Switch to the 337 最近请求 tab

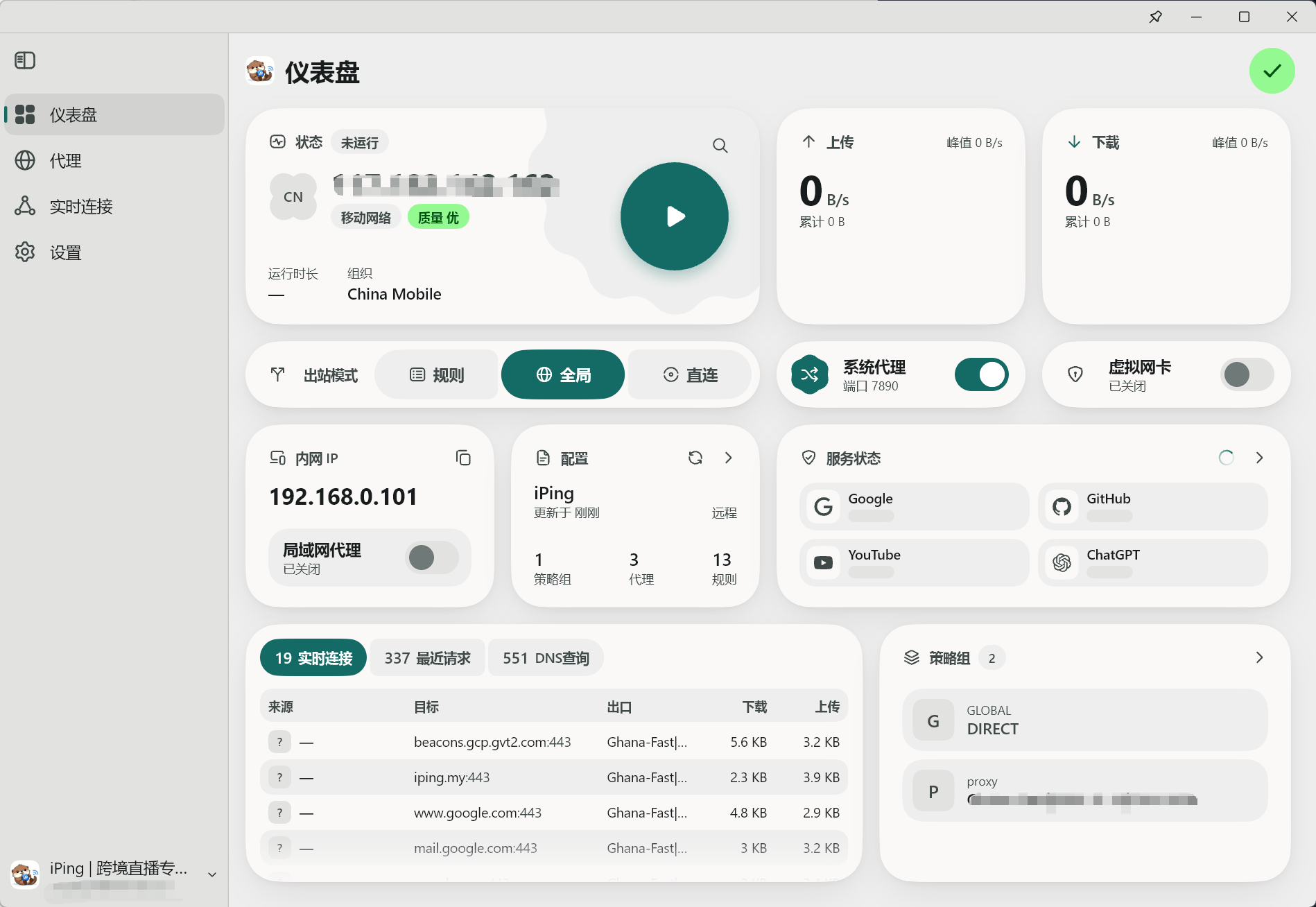click(427, 657)
